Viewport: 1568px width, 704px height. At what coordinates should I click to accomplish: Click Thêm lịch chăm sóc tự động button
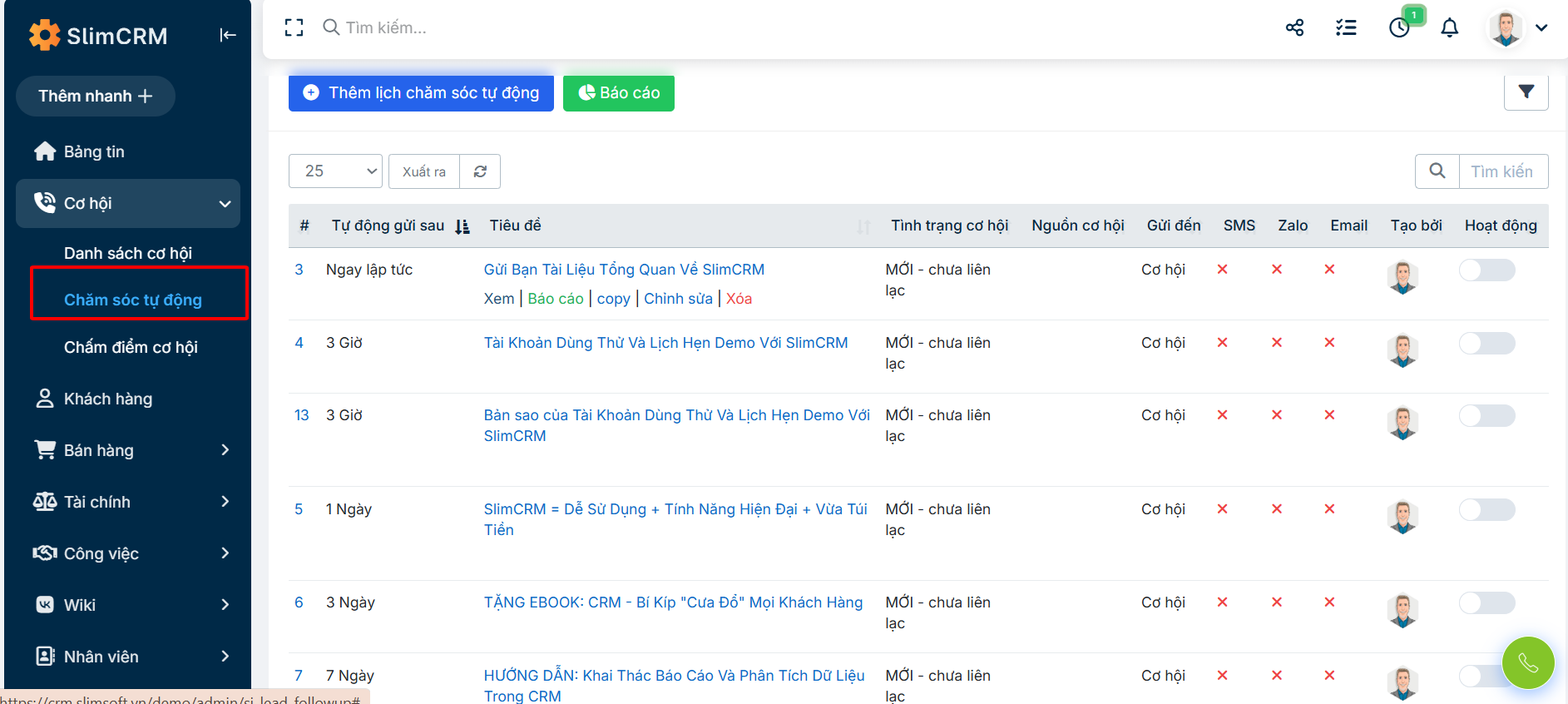[x=421, y=93]
